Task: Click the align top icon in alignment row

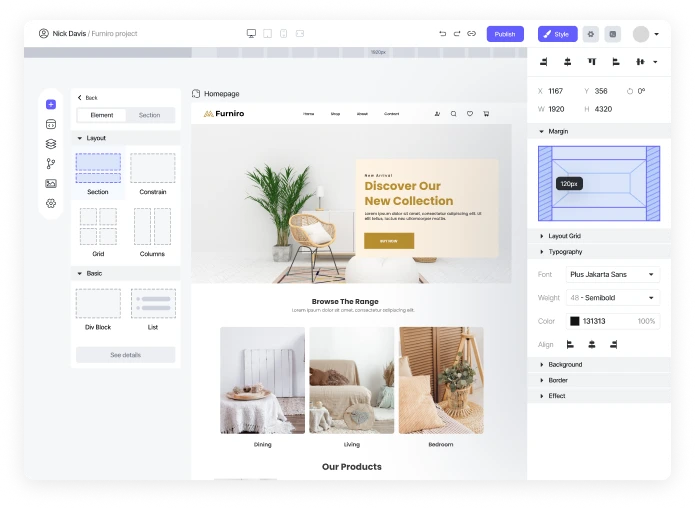Action: (592, 62)
